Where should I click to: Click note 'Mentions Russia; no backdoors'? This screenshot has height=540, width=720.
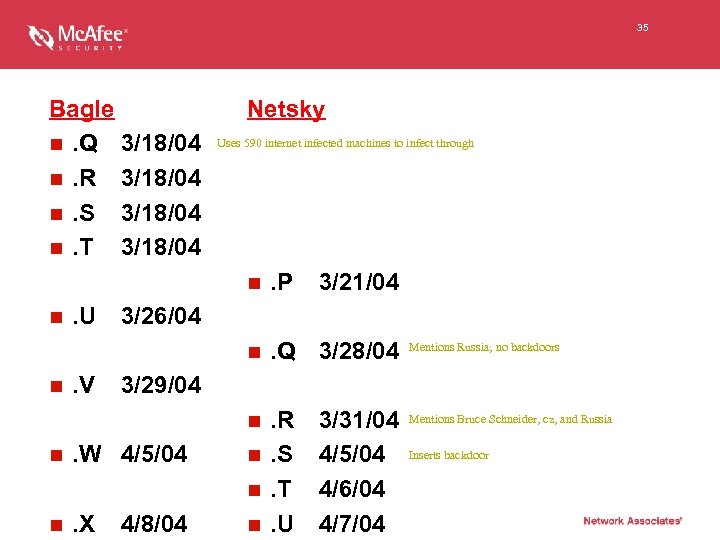coord(484,347)
